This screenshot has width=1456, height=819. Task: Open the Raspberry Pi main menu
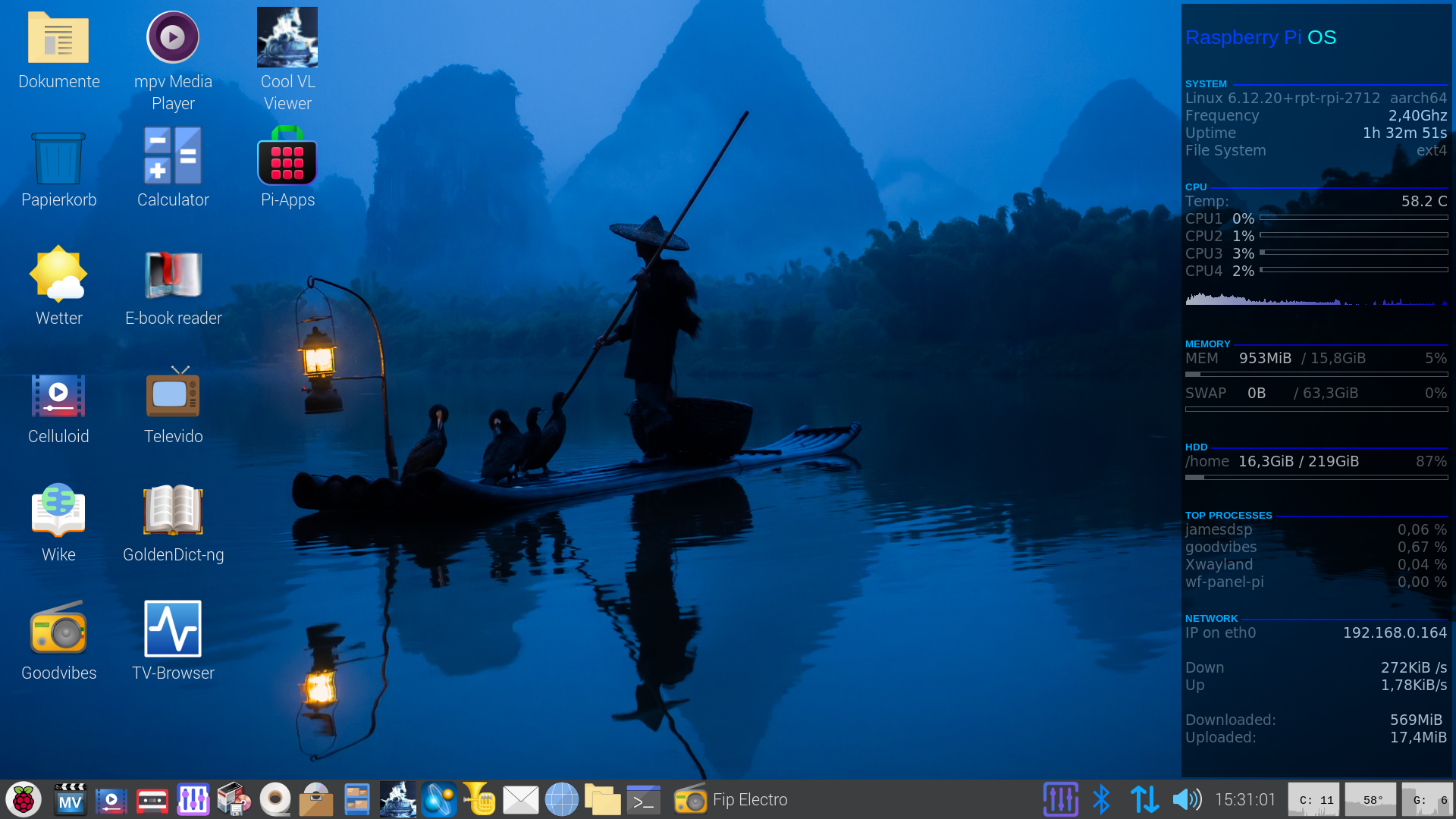24,800
